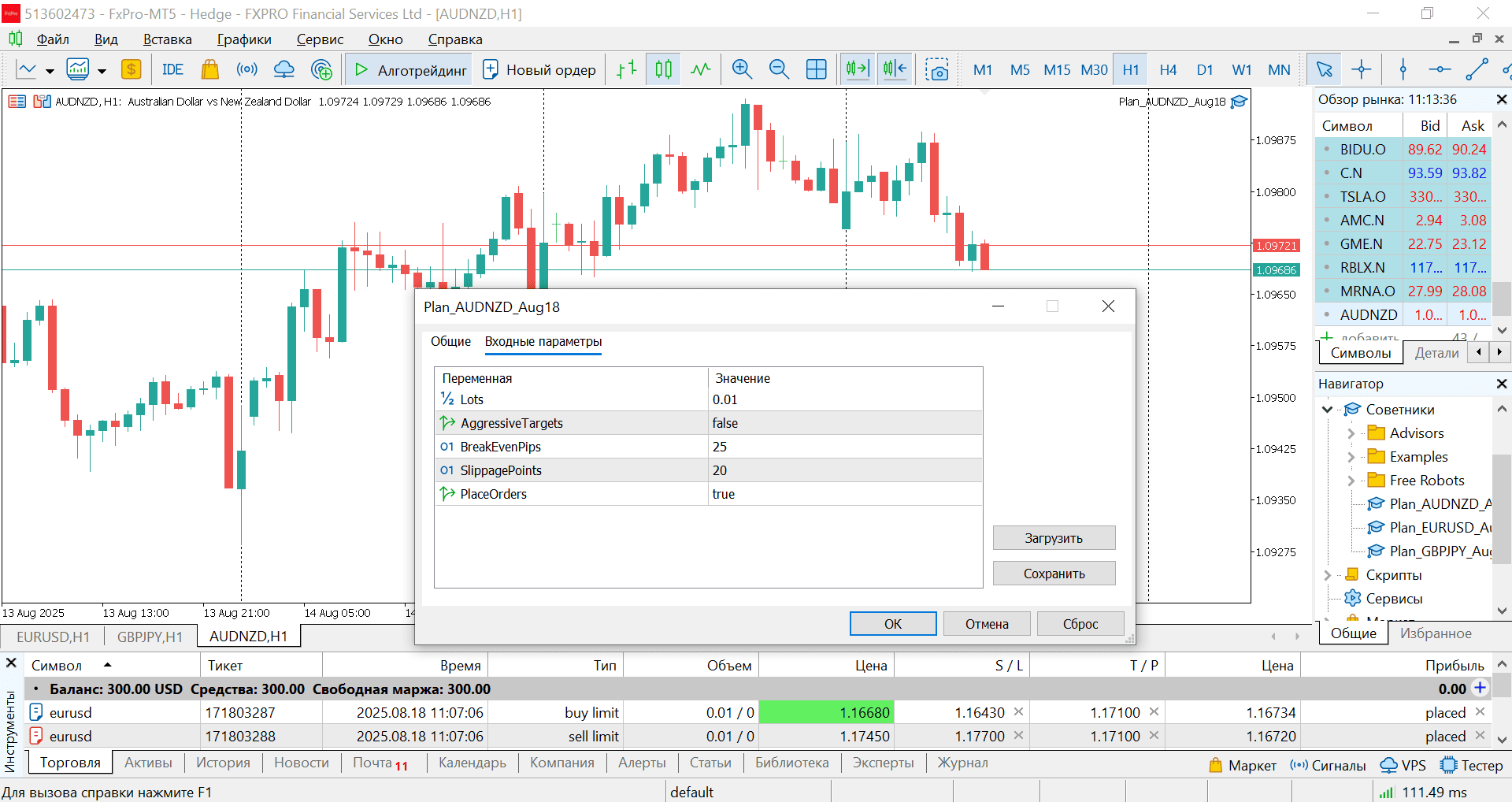Open the IDE MetaEditor button
The image size is (1512, 802).
(x=172, y=69)
